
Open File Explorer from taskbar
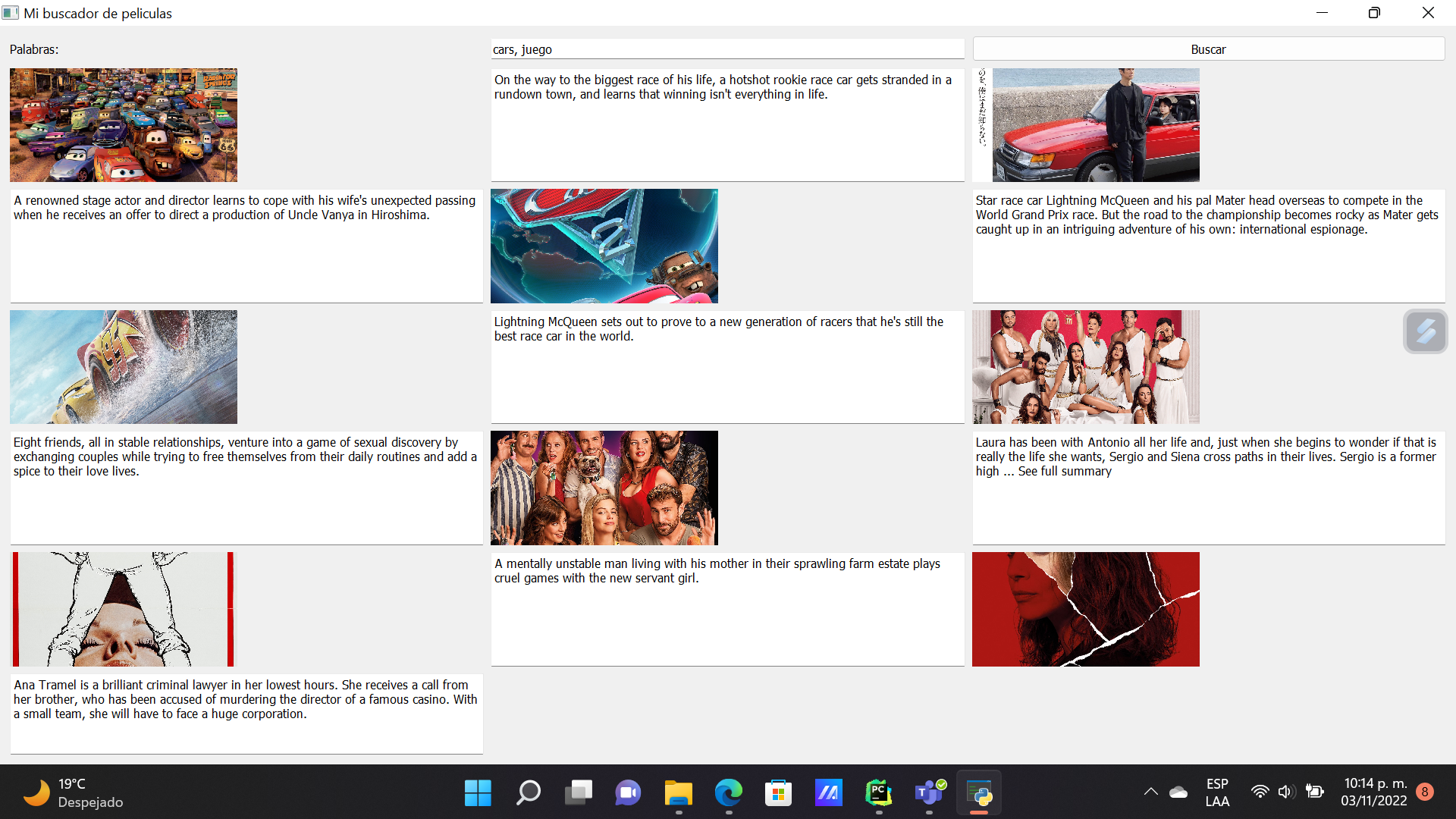(x=678, y=793)
